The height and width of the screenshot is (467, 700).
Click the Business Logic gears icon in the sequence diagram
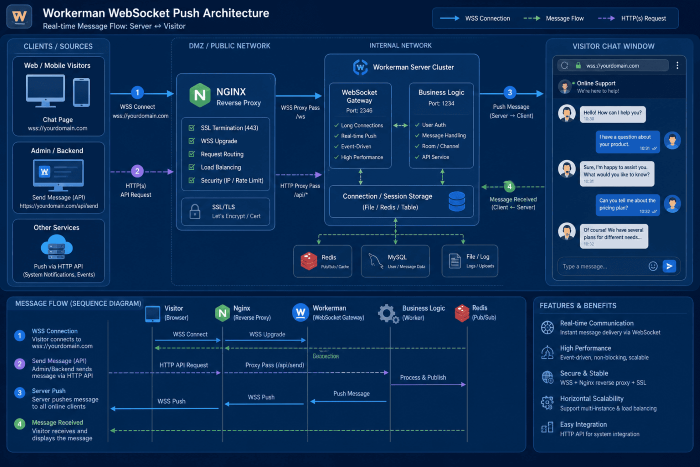pyautogui.click(x=388, y=314)
